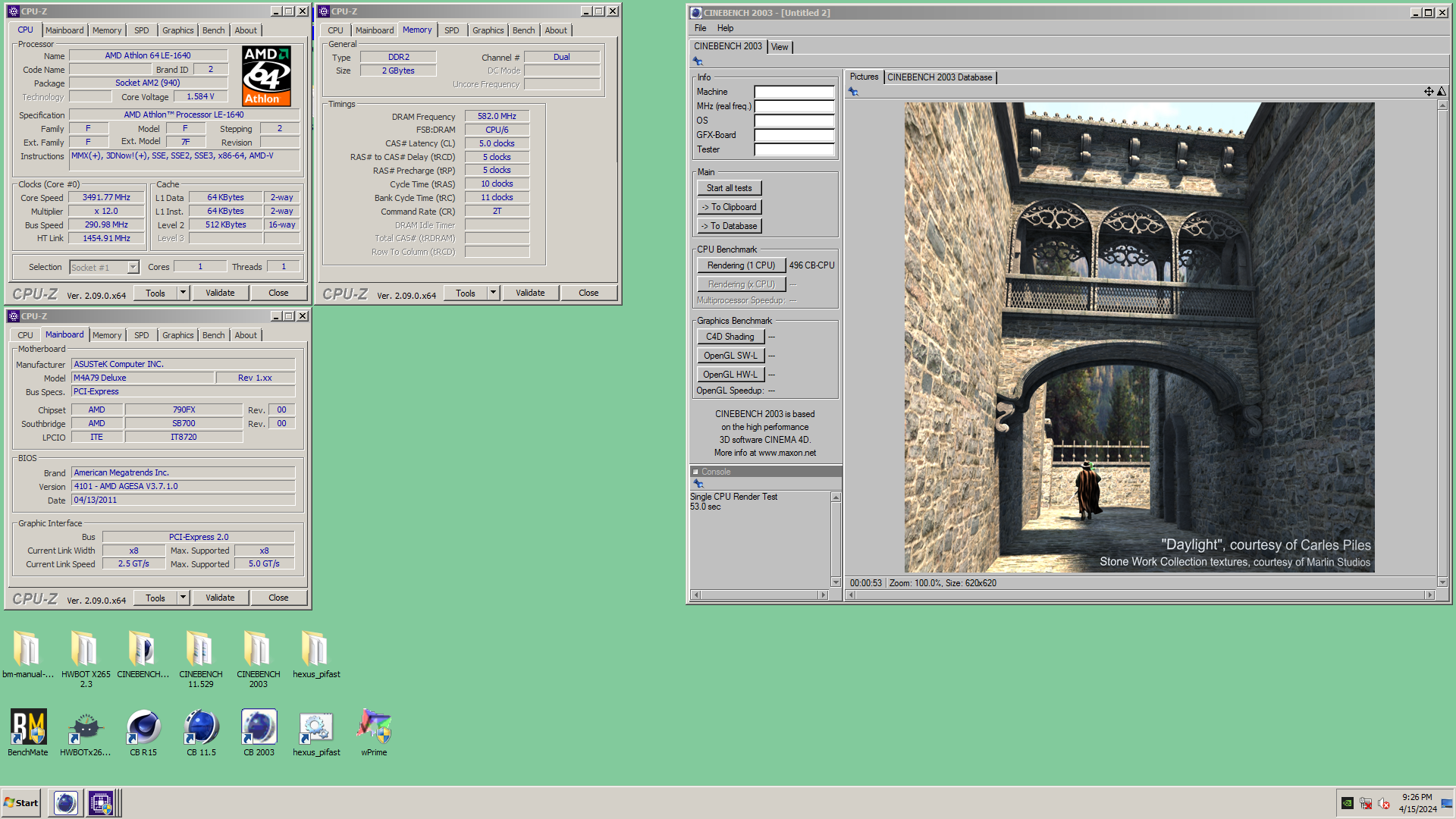Click Start all tests button
This screenshot has height=819, width=1456.
pos(730,188)
